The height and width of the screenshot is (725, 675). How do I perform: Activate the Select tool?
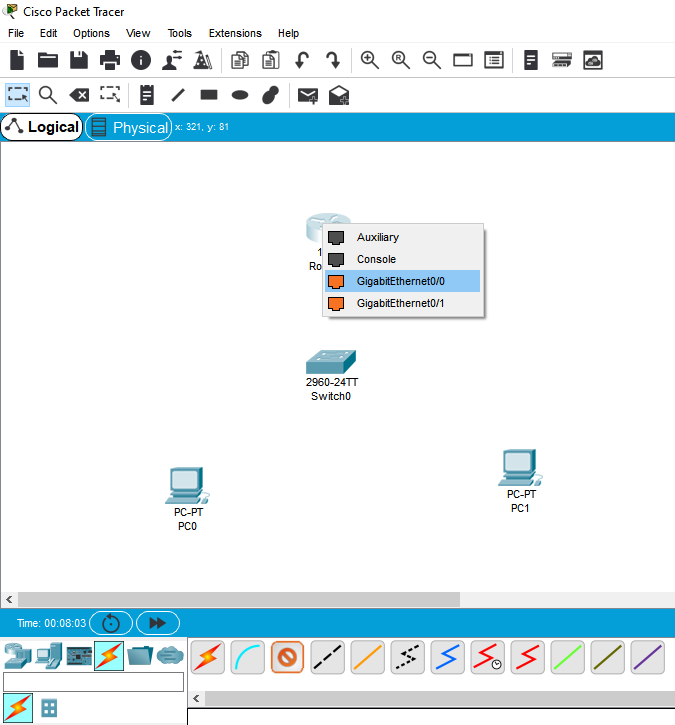click(18, 95)
